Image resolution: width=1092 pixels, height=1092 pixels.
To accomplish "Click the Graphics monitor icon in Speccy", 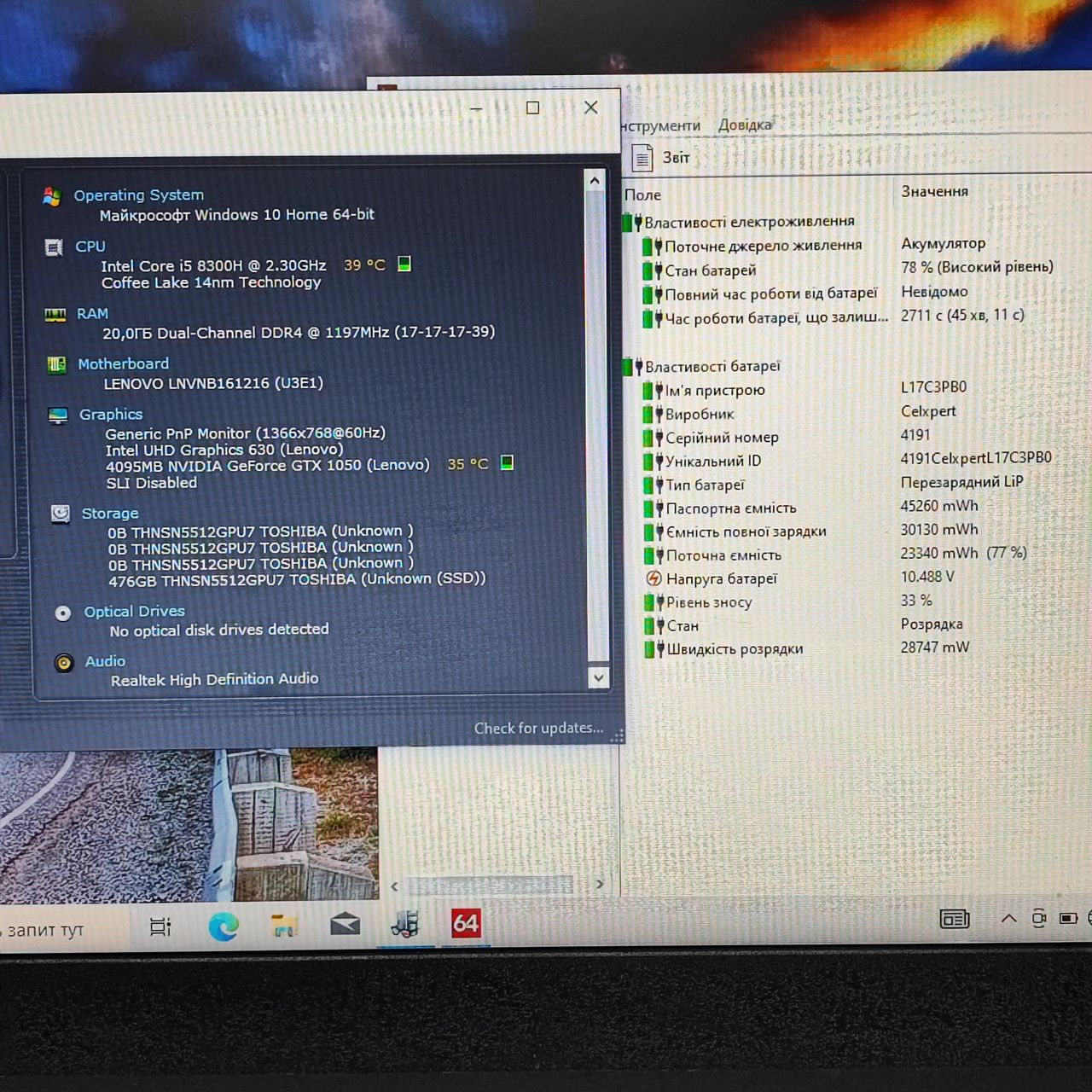I will coord(58,415).
